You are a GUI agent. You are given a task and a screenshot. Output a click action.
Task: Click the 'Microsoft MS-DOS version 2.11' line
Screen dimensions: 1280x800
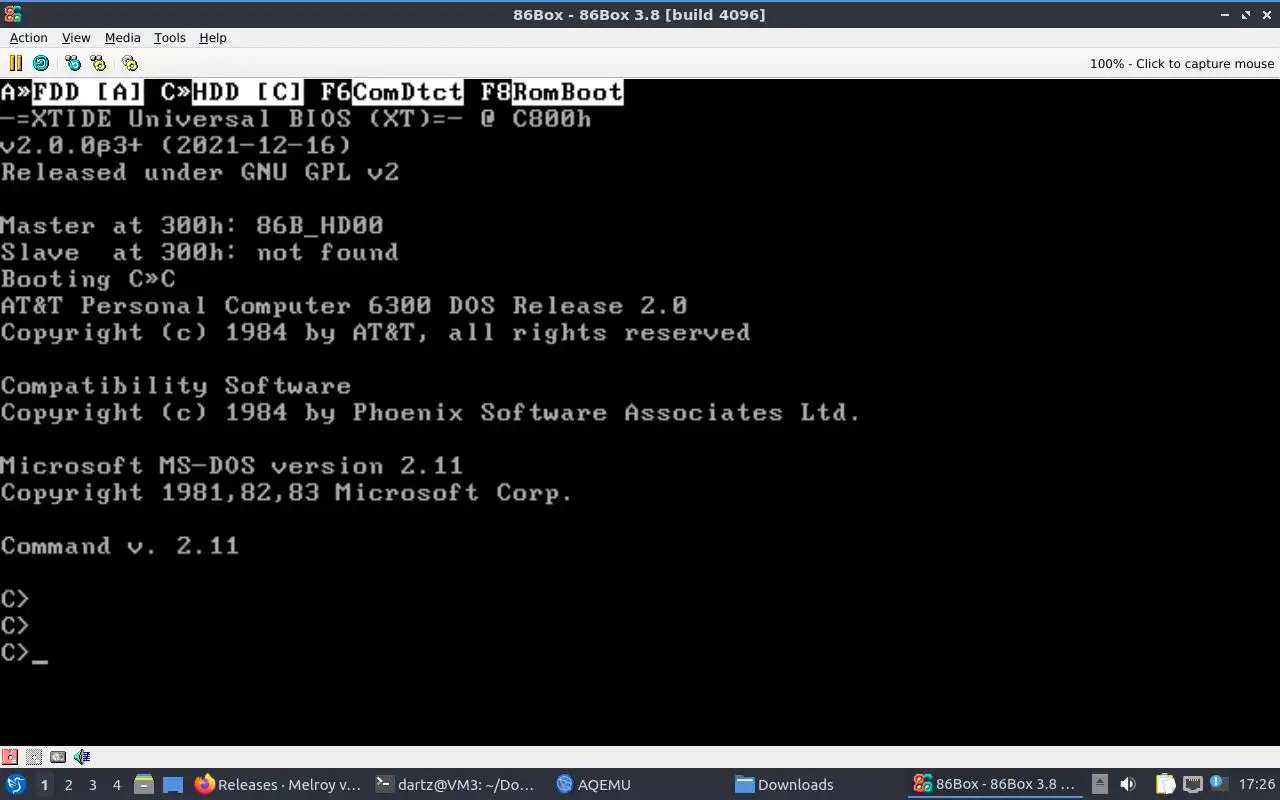pos(232,466)
